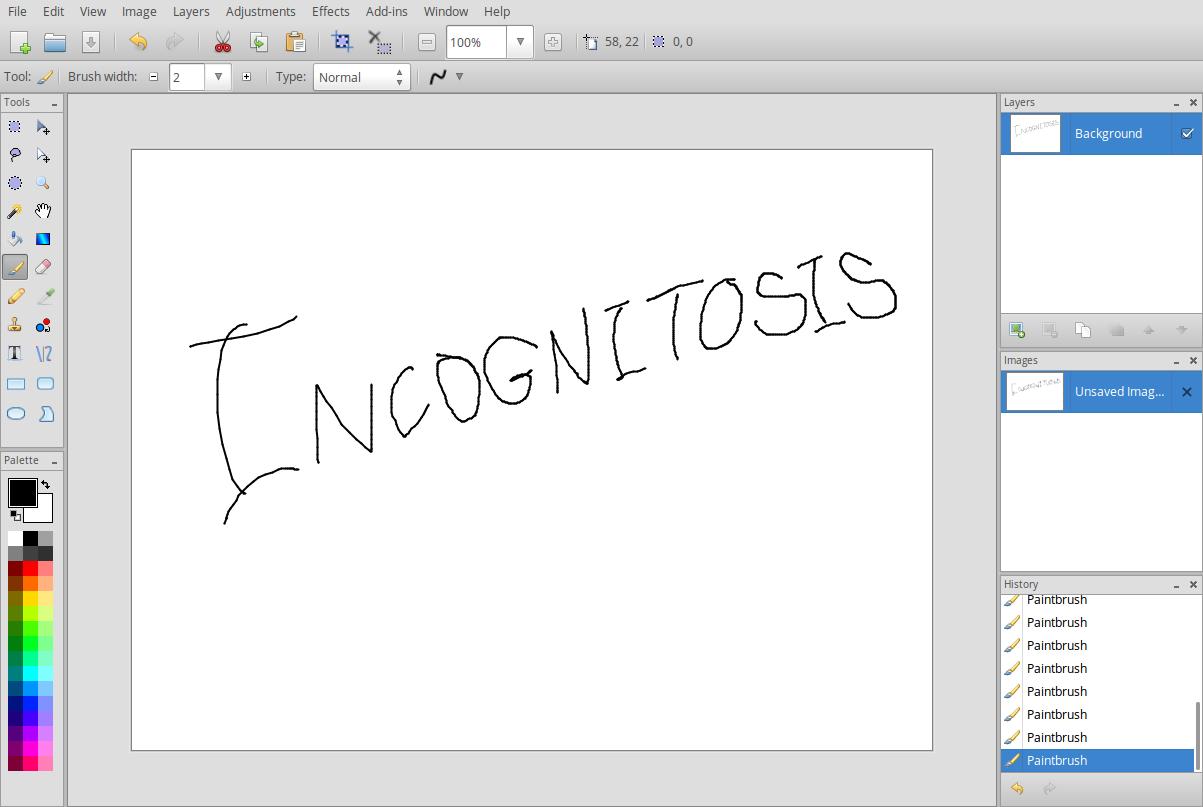Open the Effects menu
Image resolution: width=1203 pixels, height=807 pixels.
[330, 11]
